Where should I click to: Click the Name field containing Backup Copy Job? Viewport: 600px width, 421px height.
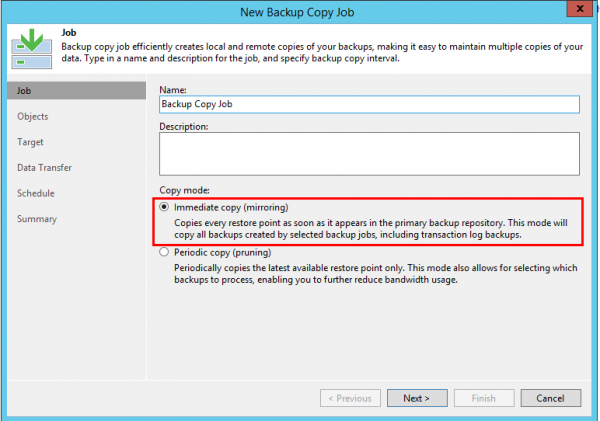click(x=368, y=104)
